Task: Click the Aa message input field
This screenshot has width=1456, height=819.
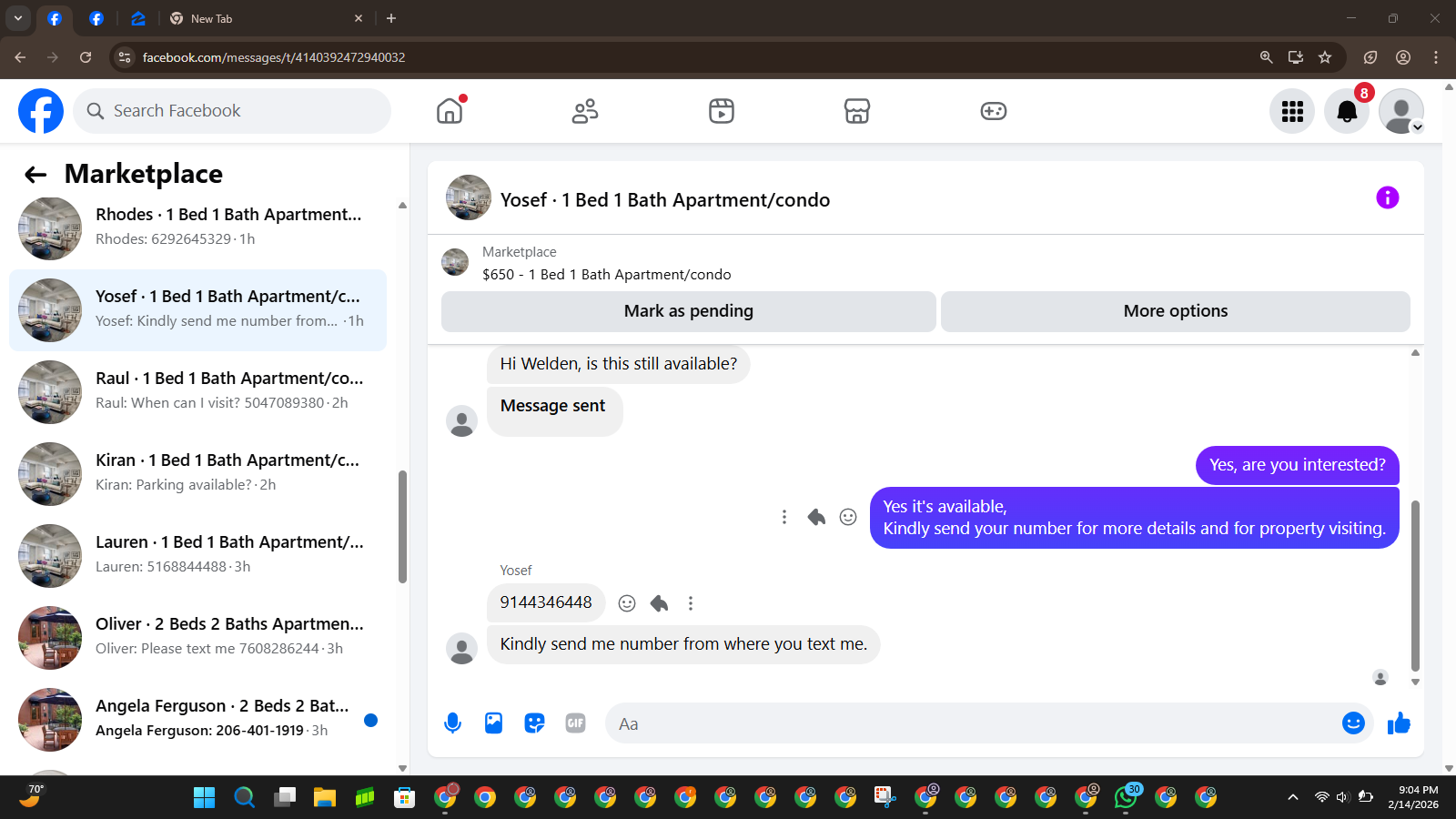Action: 972,723
